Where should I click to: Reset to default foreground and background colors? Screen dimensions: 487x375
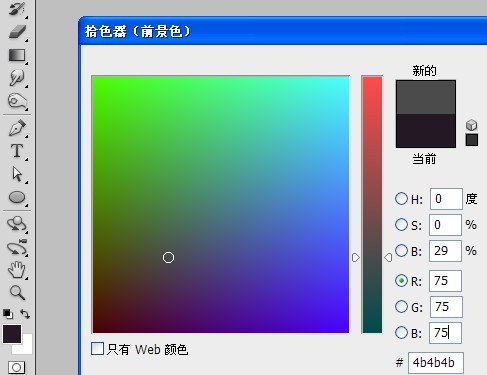8,314
